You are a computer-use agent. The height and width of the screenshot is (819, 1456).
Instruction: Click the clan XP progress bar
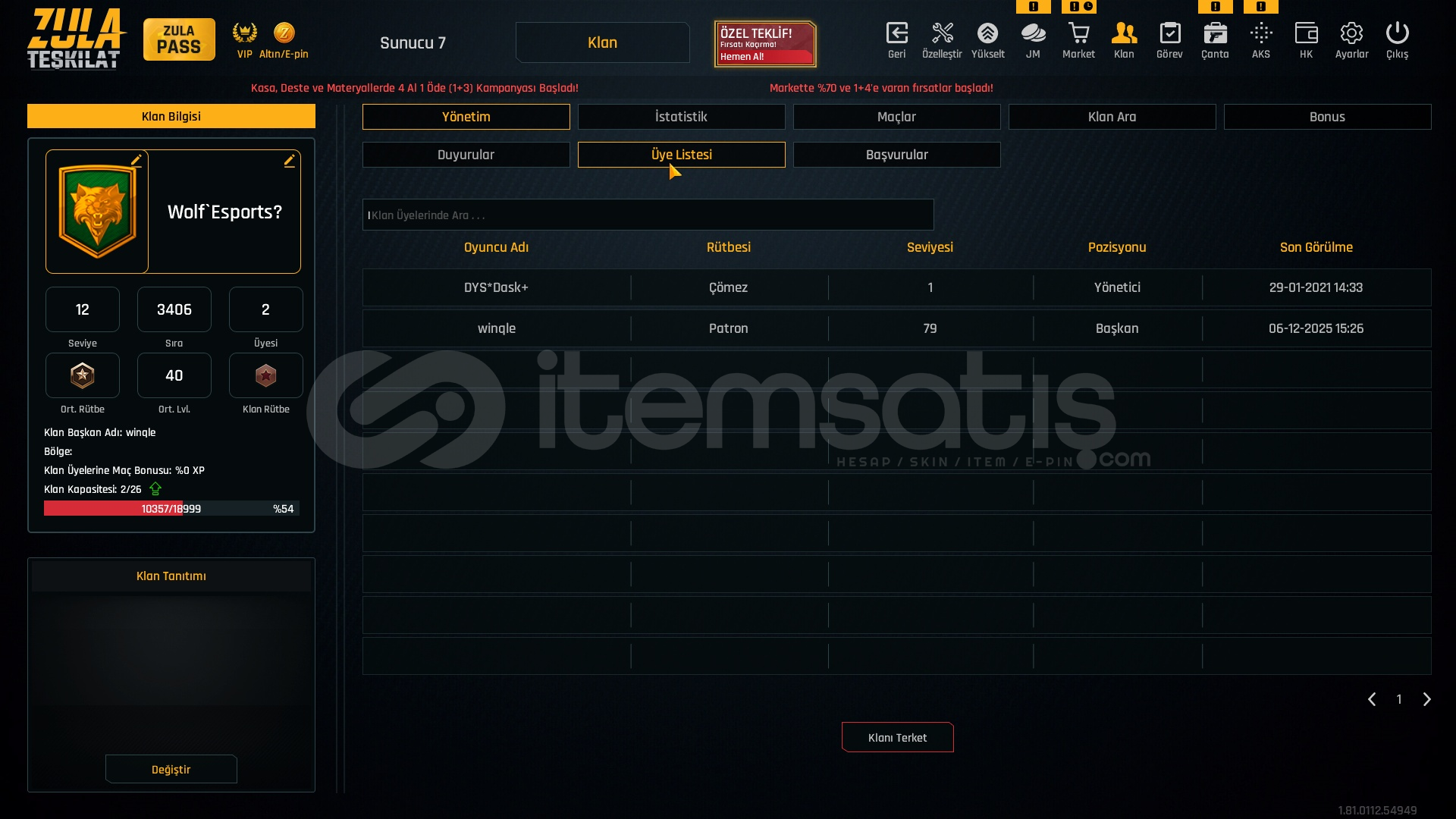[x=171, y=509]
